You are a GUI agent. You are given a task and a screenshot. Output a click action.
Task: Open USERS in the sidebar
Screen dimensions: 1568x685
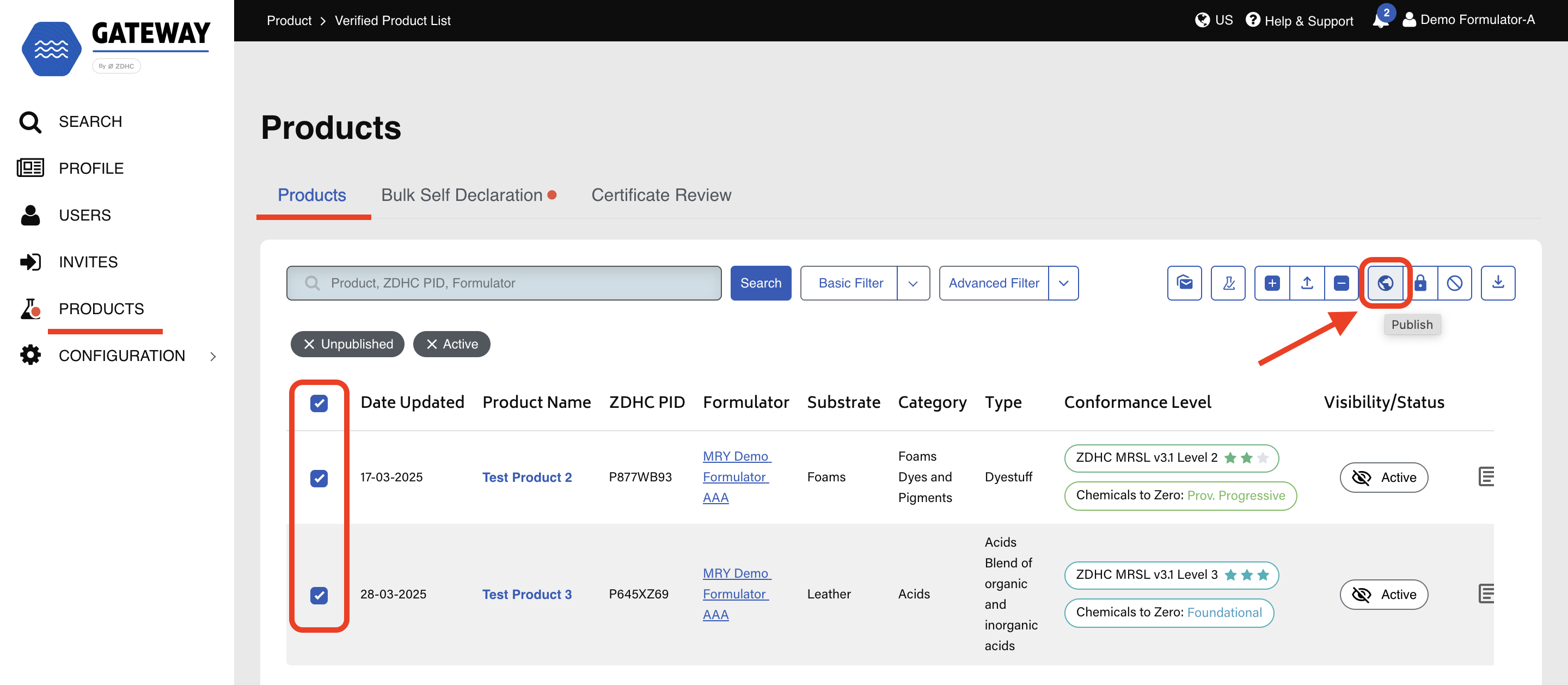click(x=84, y=215)
